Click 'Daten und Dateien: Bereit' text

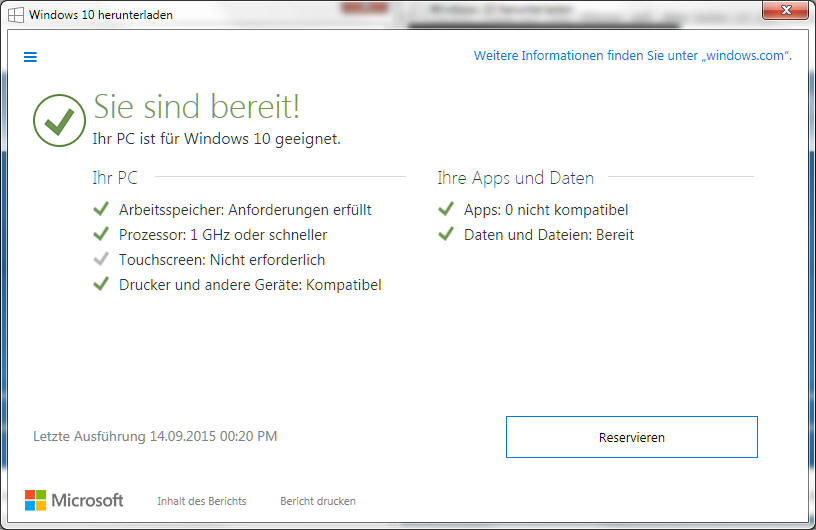pos(549,235)
